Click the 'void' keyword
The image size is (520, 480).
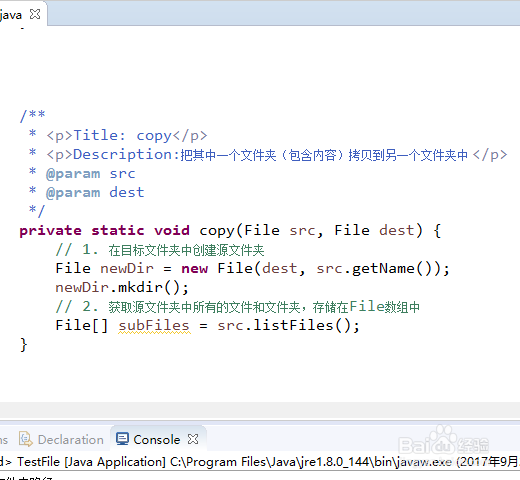tap(172, 231)
